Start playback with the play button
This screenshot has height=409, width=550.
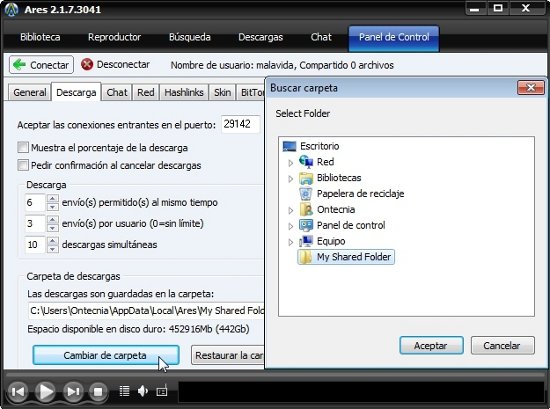pos(46,391)
